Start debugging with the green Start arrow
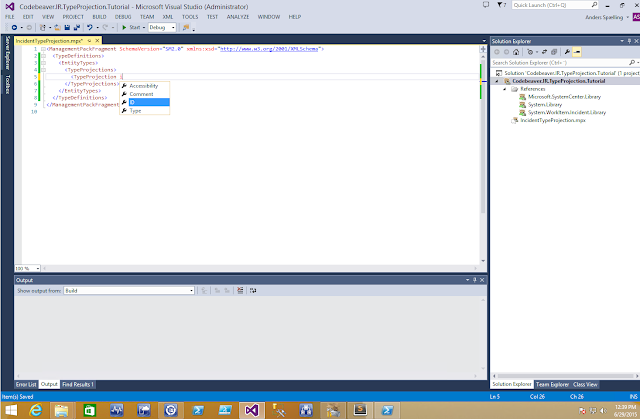Screen dimensions: 640x419 [x=124, y=27]
